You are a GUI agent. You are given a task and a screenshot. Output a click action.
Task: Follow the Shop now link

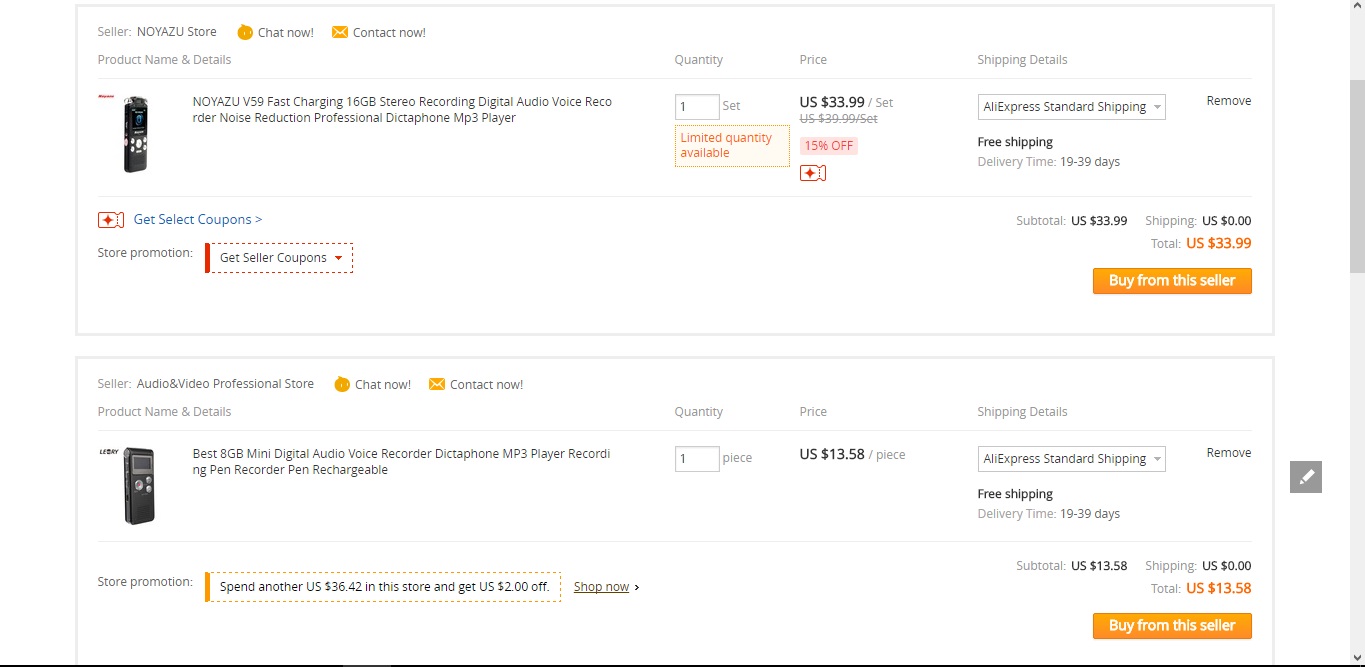click(x=601, y=587)
